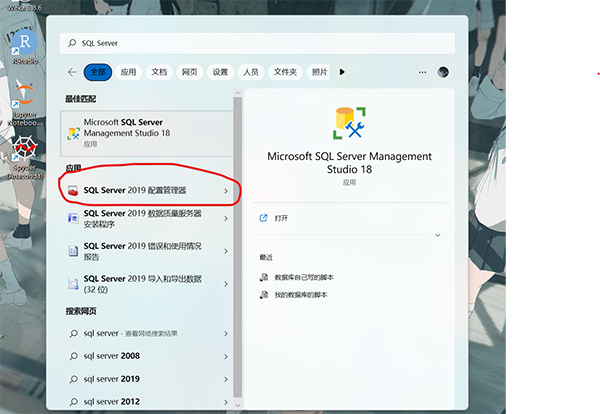600x414 pixels.
Task: Click the magnifier icon in search box
Action: click(72, 43)
